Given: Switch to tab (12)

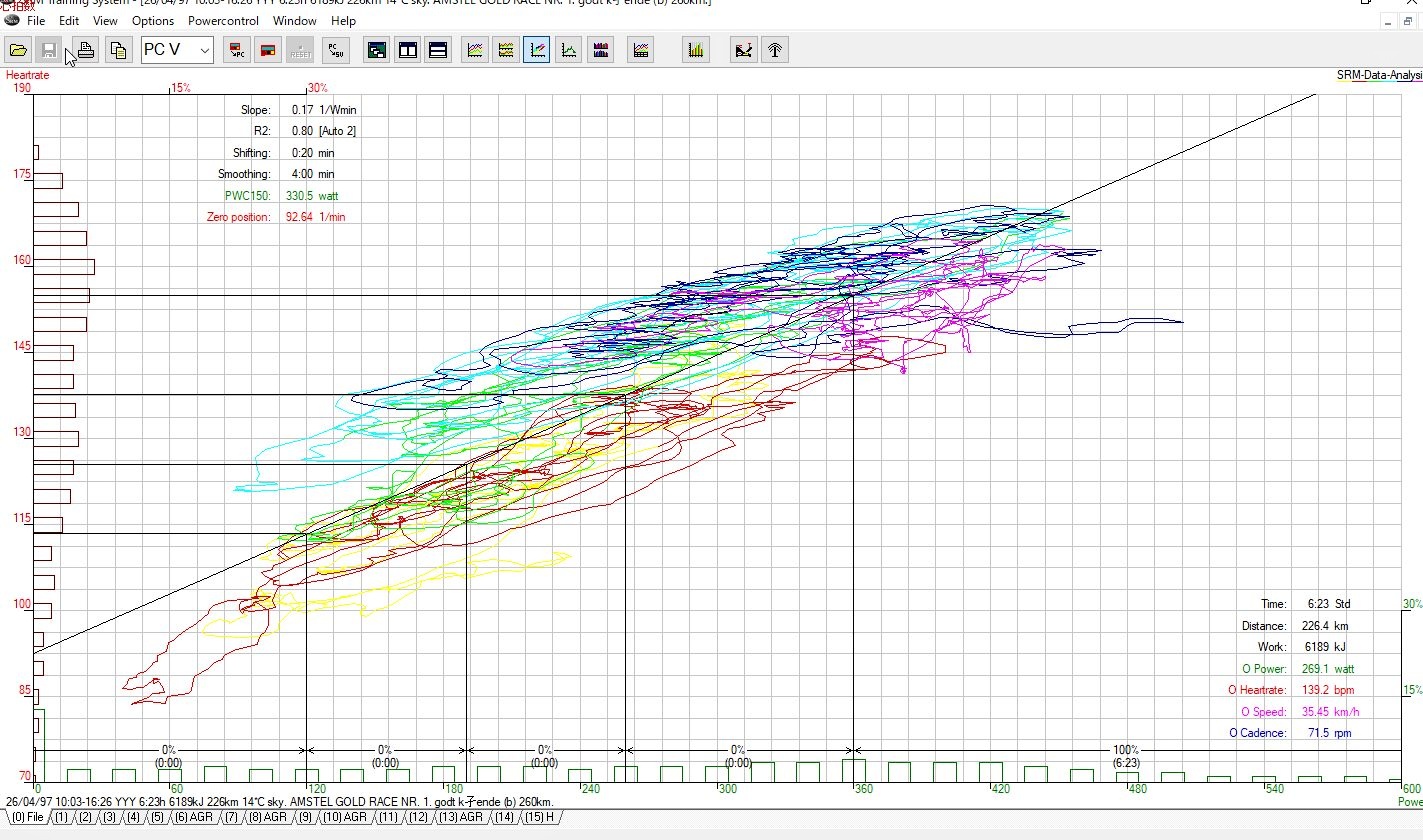Looking at the screenshot, I should tap(418, 817).
